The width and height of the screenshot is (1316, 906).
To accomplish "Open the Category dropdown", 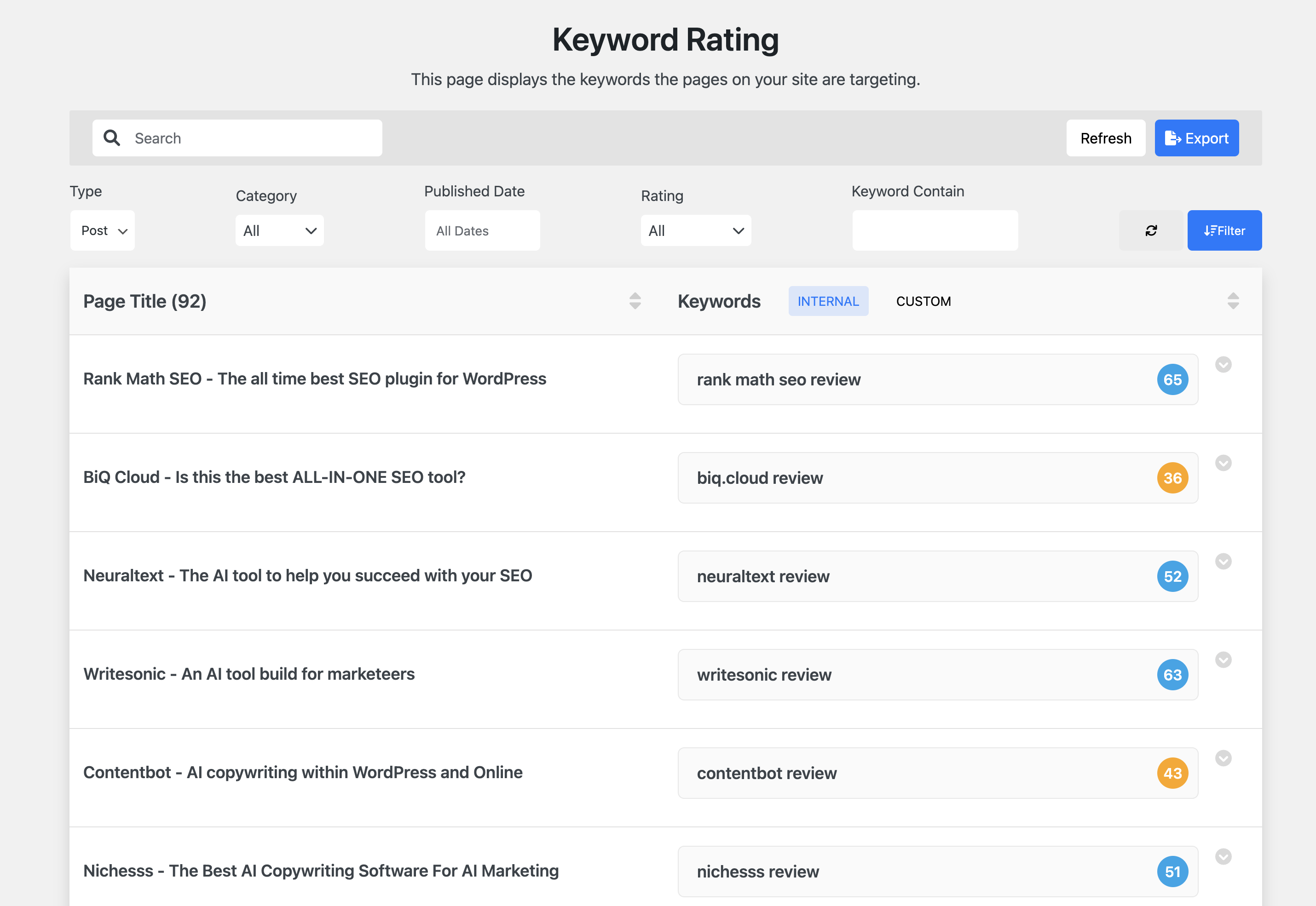I will (x=279, y=230).
